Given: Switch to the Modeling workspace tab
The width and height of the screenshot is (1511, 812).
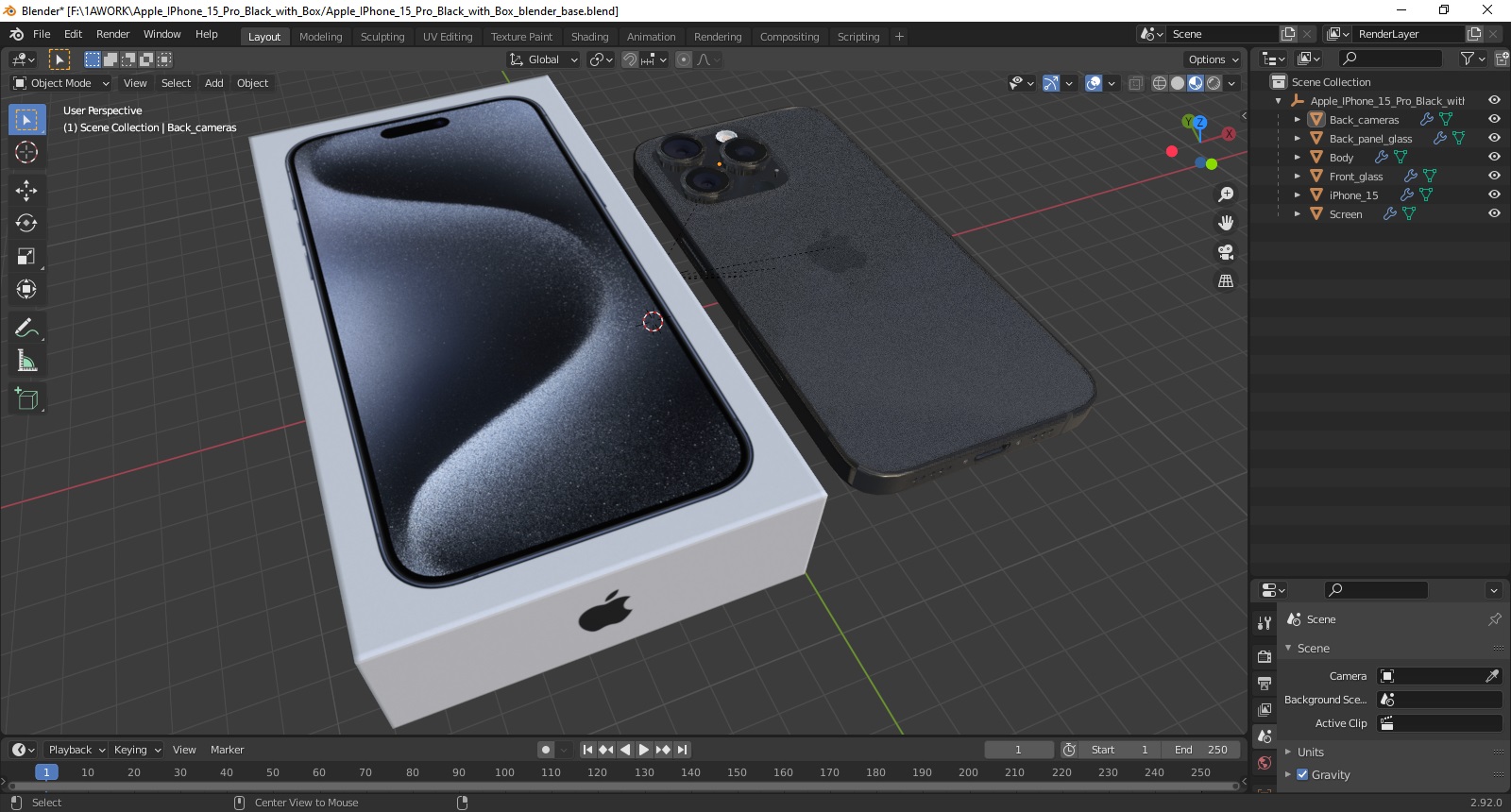Looking at the screenshot, I should (x=320, y=37).
